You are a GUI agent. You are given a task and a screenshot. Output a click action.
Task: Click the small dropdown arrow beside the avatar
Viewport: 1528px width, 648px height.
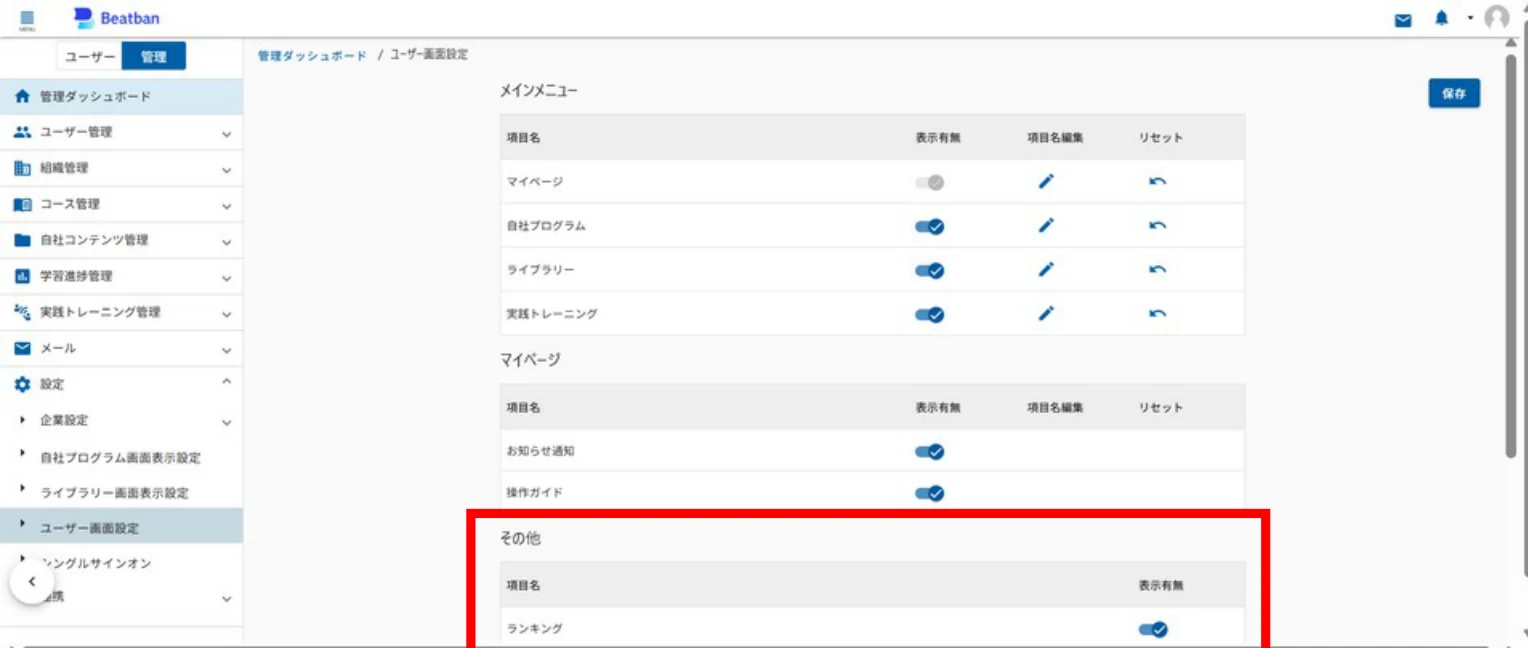(x=1470, y=18)
